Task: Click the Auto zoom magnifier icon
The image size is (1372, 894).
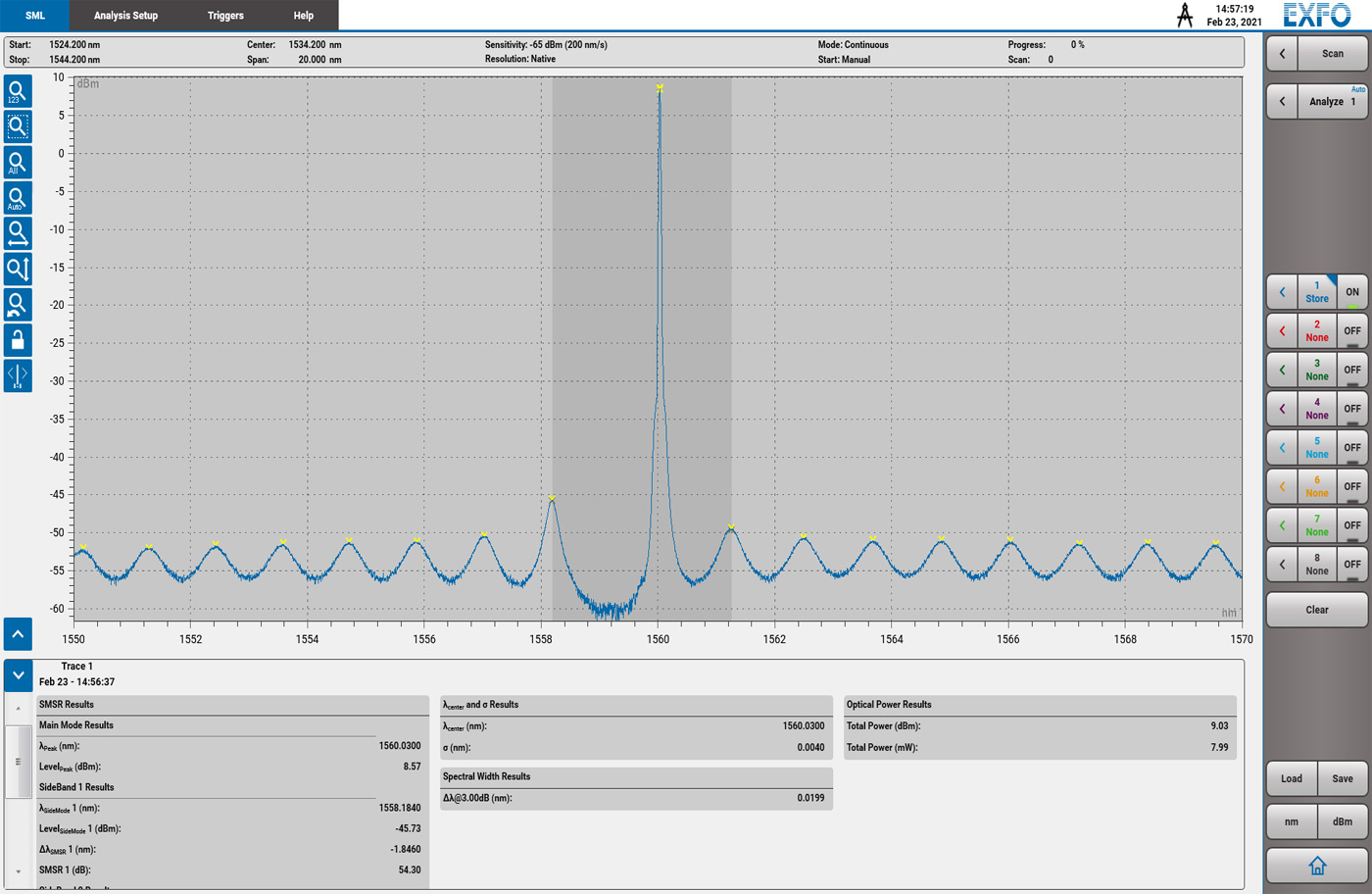Action: tap(18, 198)
